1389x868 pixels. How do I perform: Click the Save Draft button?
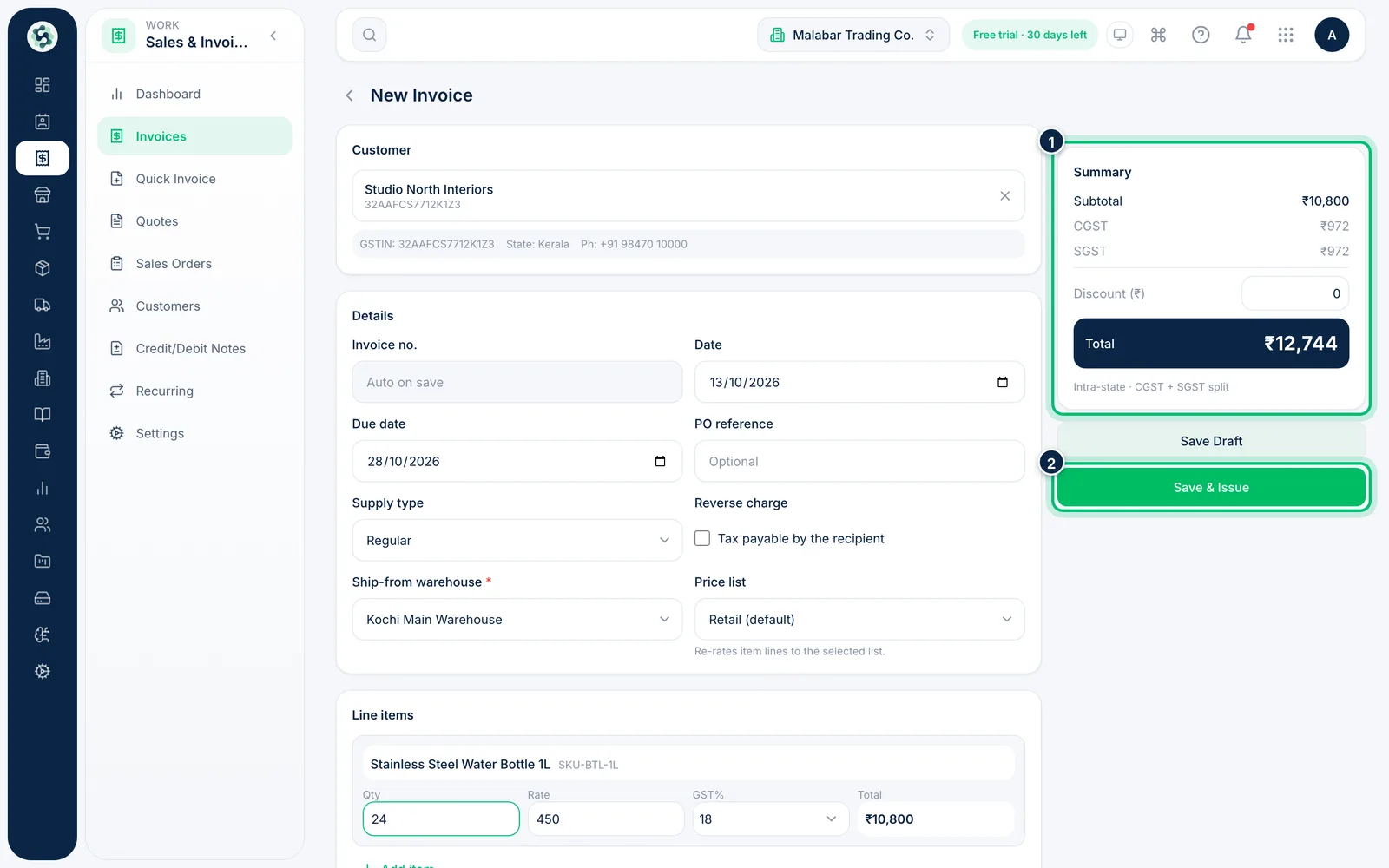[1211, 441]
